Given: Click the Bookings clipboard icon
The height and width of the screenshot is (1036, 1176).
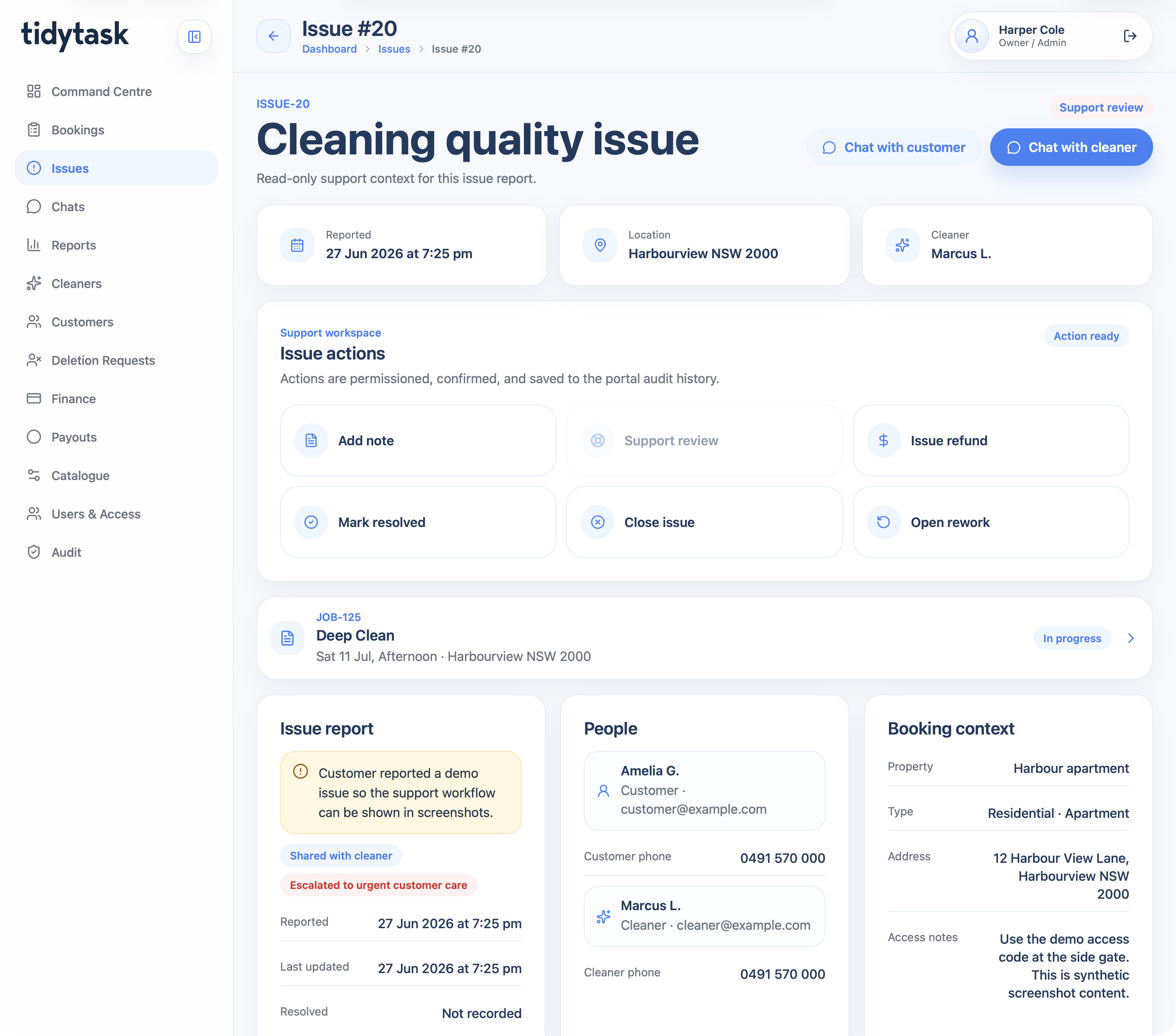Looking at the screenshot, I should pyautogui.click(x=34, y=130).
